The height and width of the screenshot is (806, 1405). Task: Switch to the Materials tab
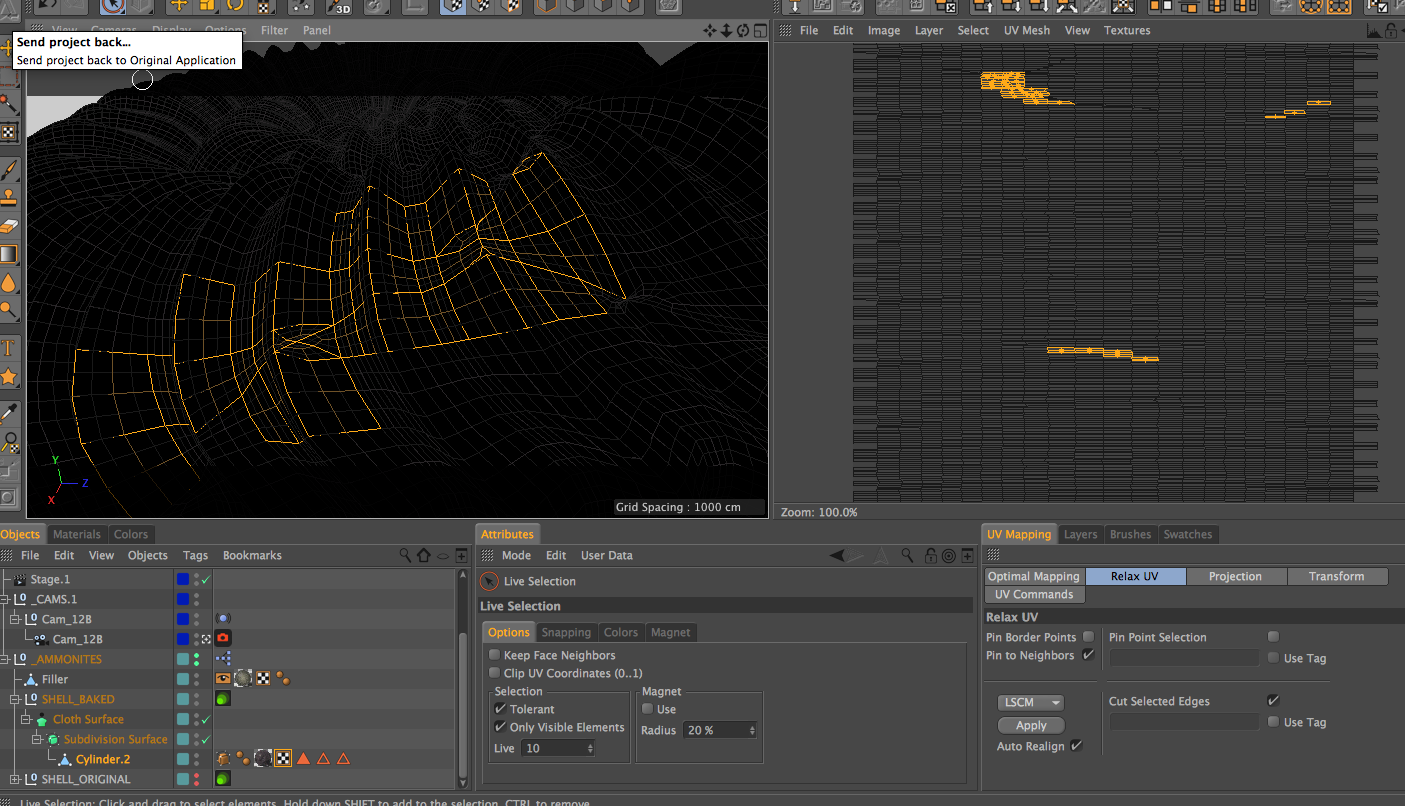click(77, 534)
